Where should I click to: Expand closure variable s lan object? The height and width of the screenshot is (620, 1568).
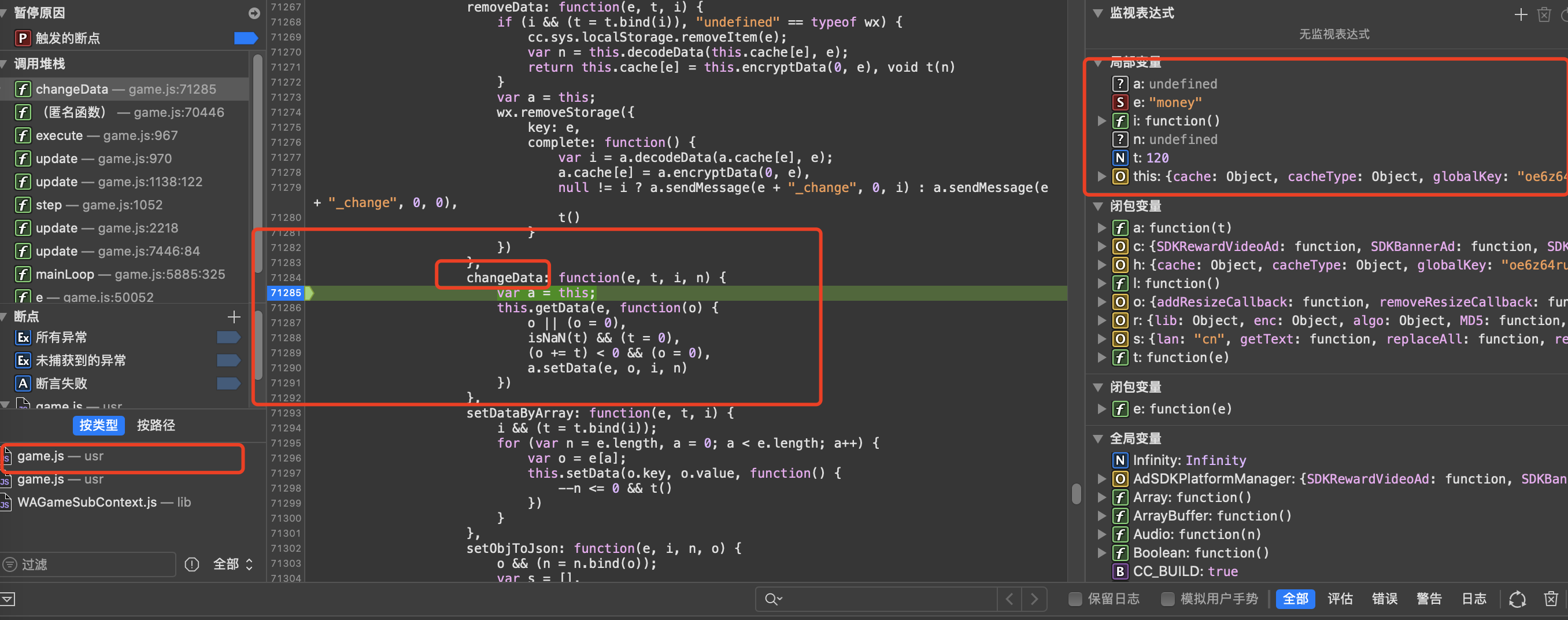(1101, 339)
